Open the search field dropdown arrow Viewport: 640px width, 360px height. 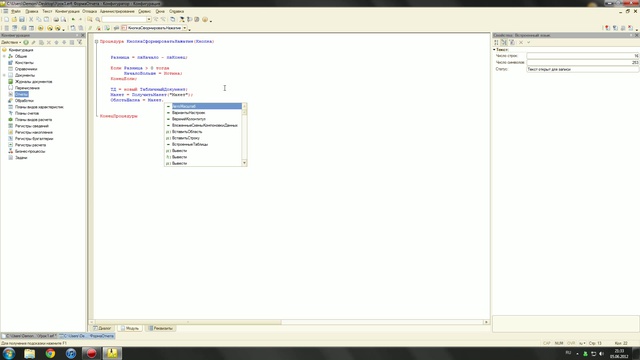(x=149, y=19)
